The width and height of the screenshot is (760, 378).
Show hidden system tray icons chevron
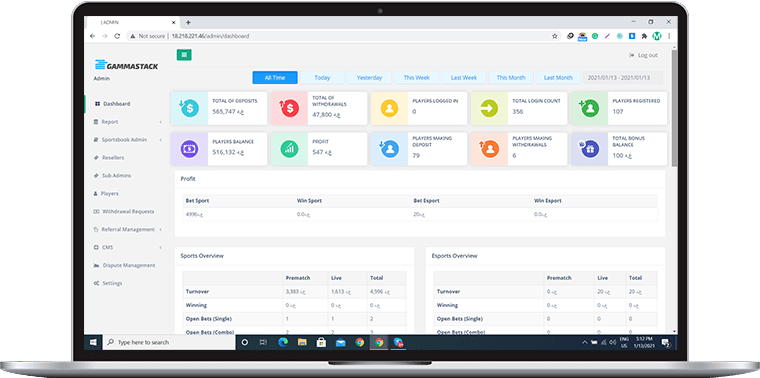(x=585, y=343)
